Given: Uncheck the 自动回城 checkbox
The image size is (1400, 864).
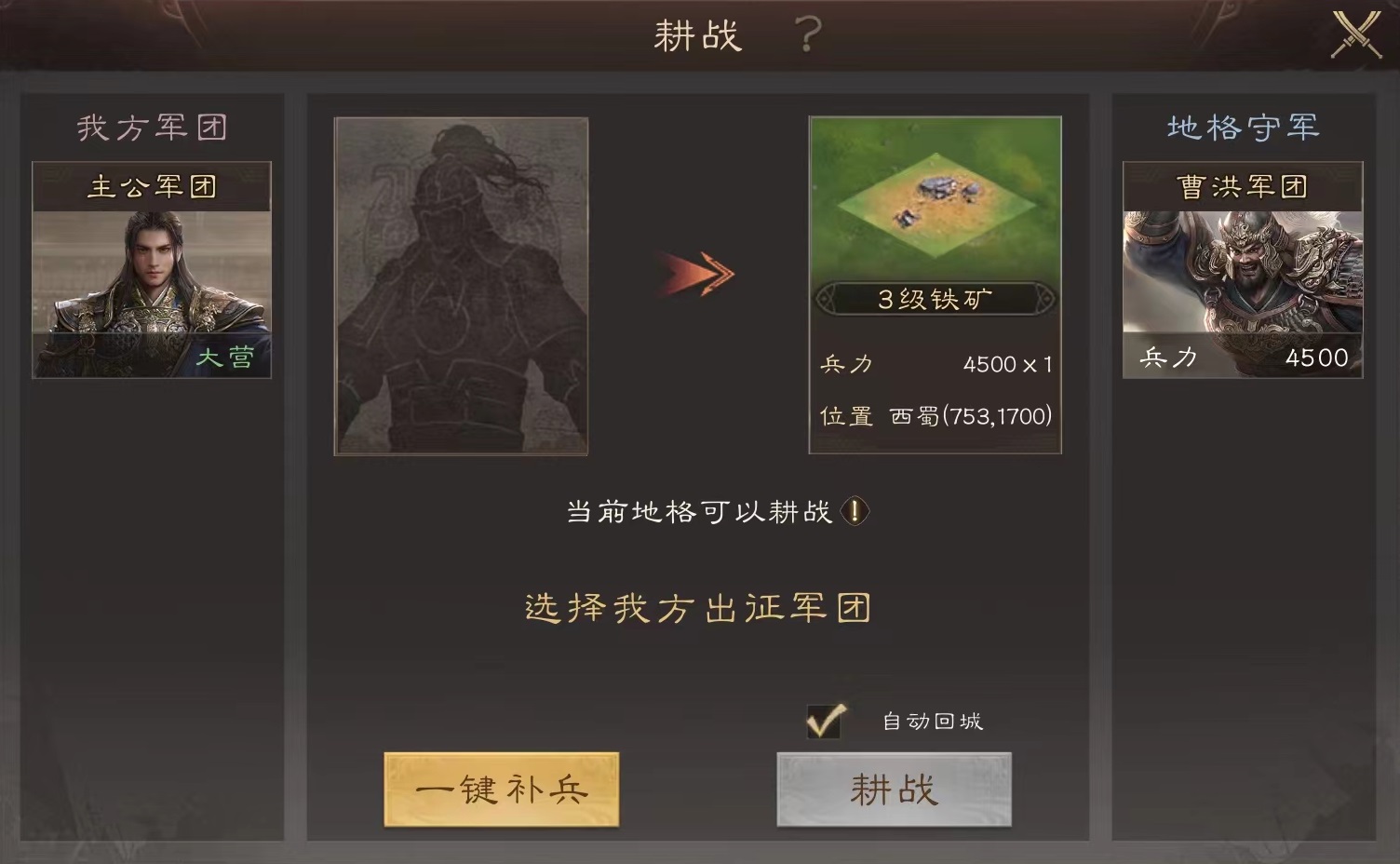Looking at the screenshot, I should (x=826, y=720).
